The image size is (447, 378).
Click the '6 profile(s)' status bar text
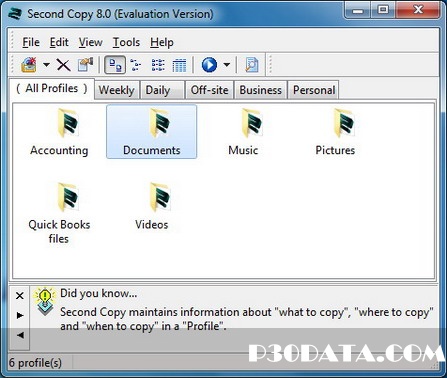pyautogui.click(x=35, y=363)
